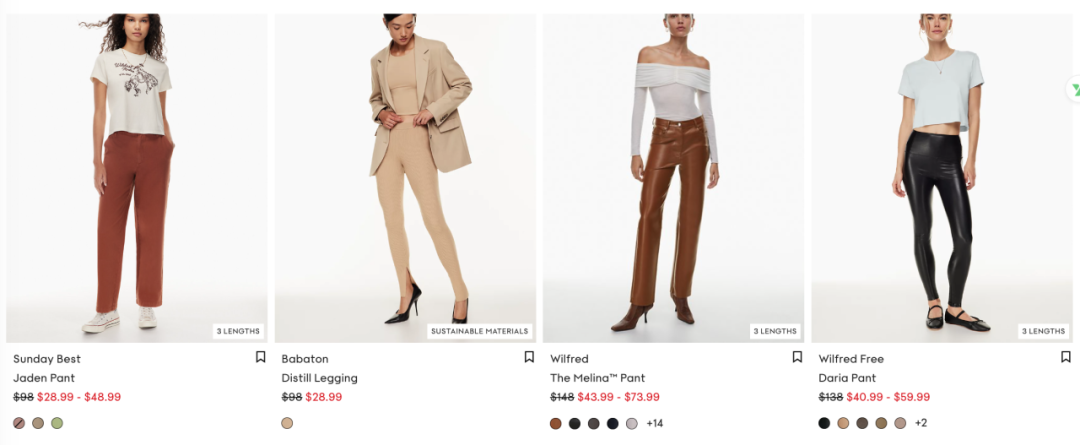
Task: Save The Melina Pant to wishlist
Action: pos(797,357)
